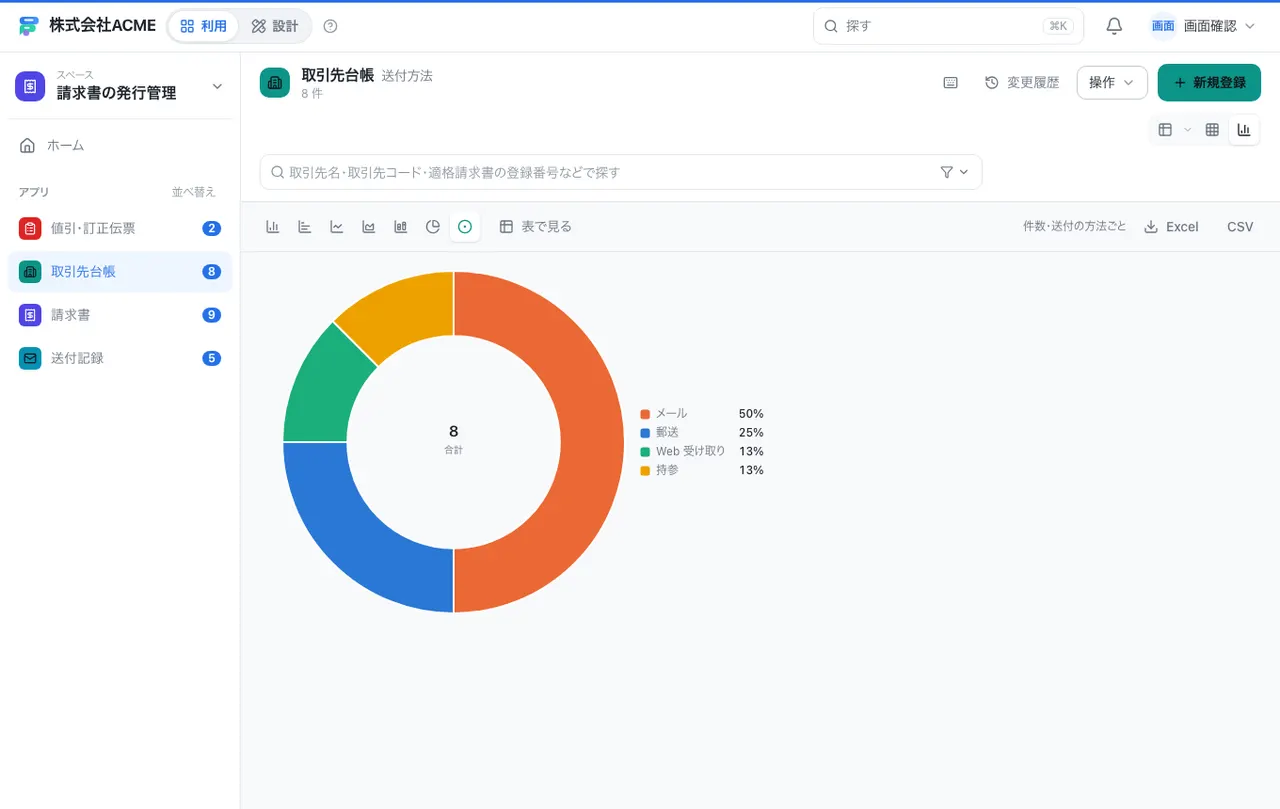
Task: Click the blue 郵送 legend swatch
Action: coord(645,433)
